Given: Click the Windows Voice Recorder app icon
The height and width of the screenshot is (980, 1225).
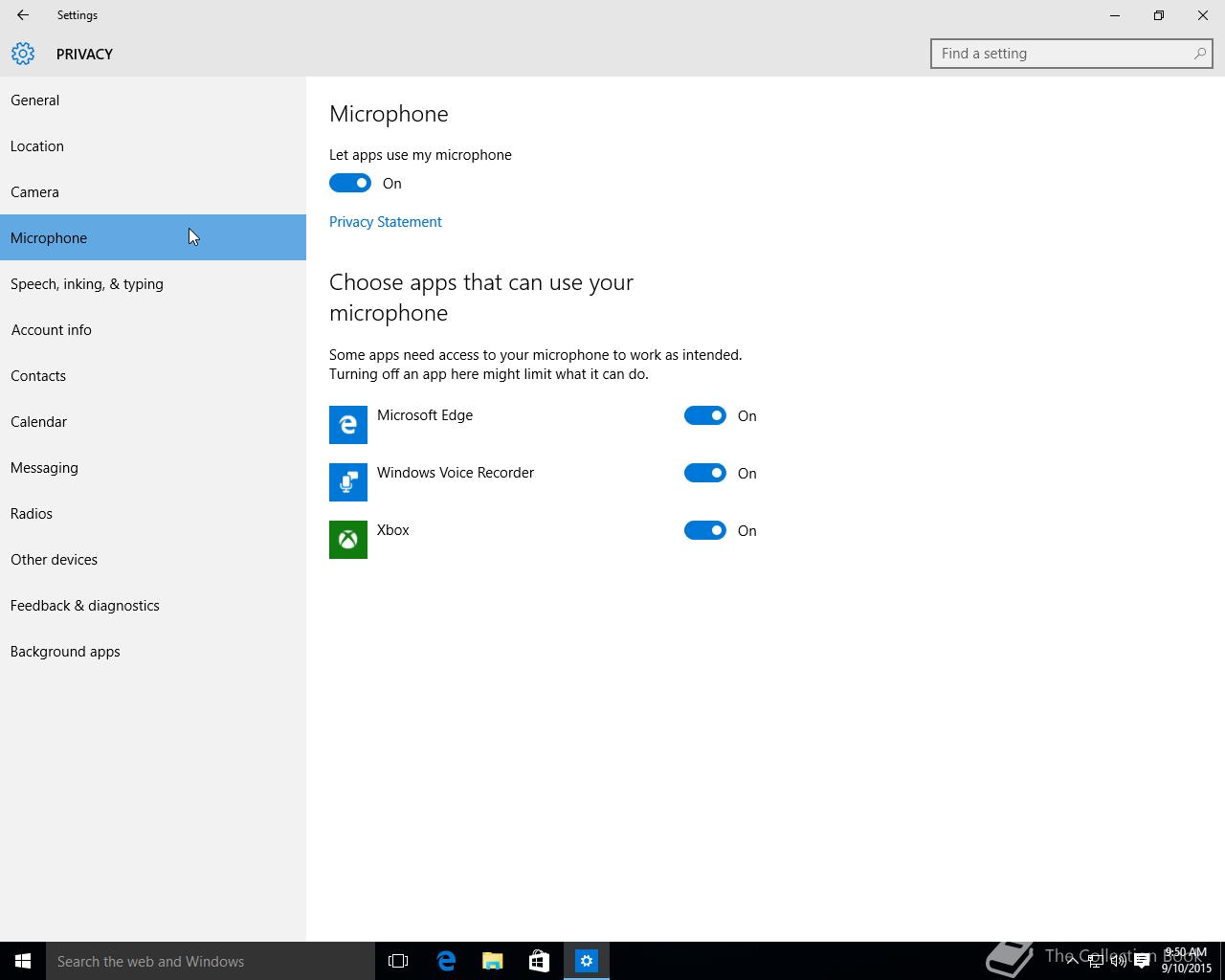Looking at the screenshot, I should [x=348, y=482].
